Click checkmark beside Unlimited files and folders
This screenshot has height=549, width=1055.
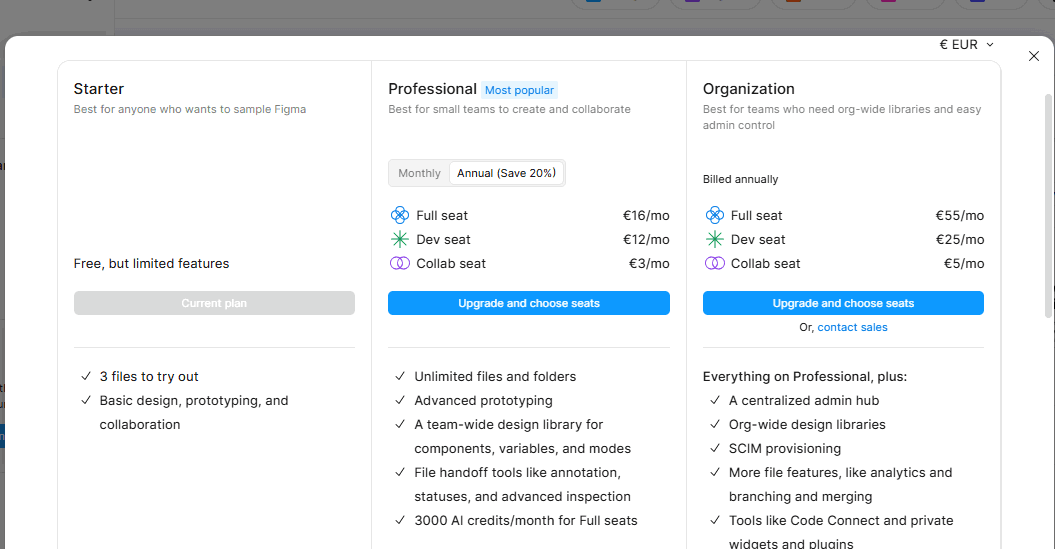pos(400,377)
